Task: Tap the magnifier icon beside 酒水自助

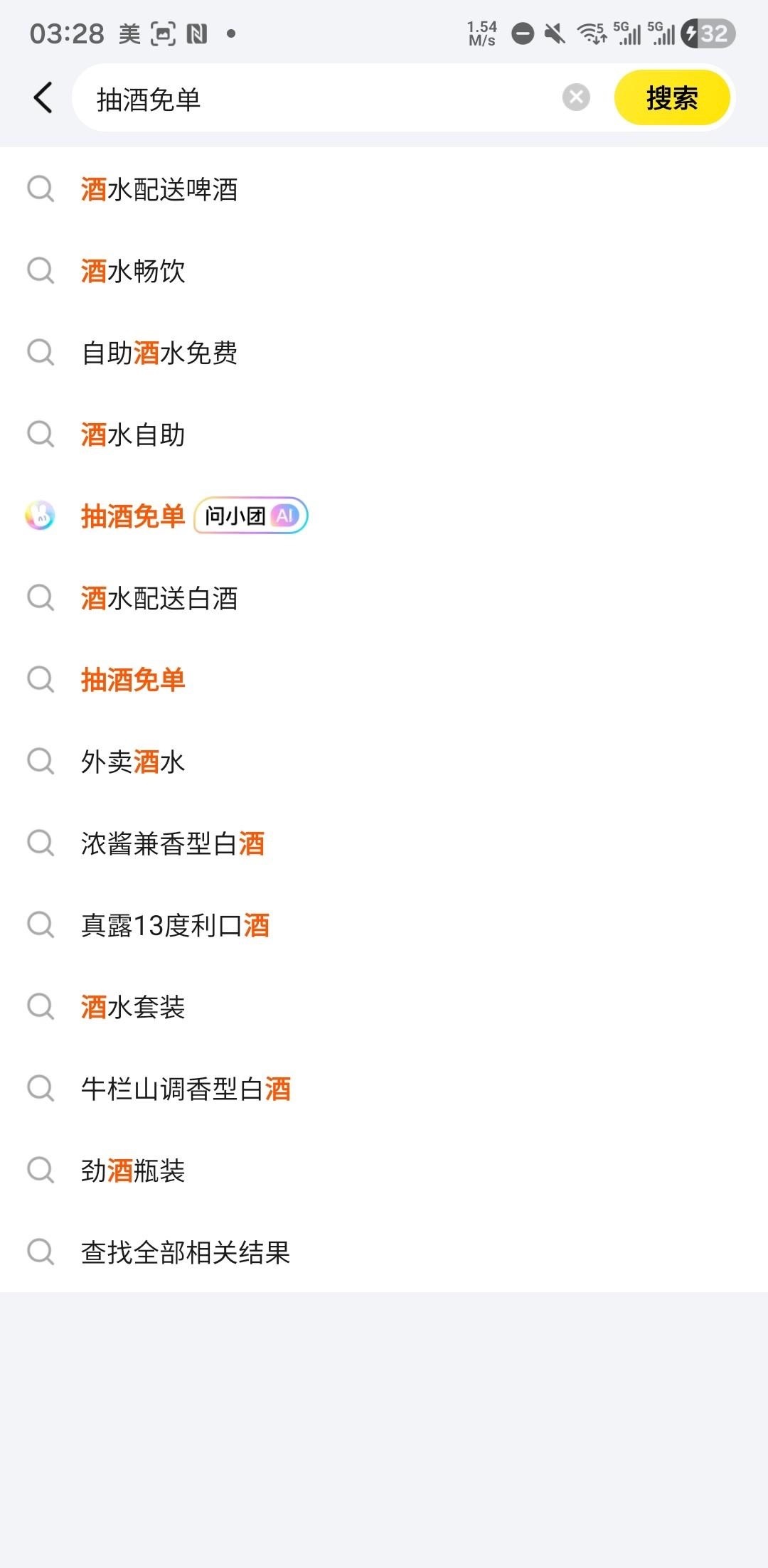Action: click(x=41, y=434)
